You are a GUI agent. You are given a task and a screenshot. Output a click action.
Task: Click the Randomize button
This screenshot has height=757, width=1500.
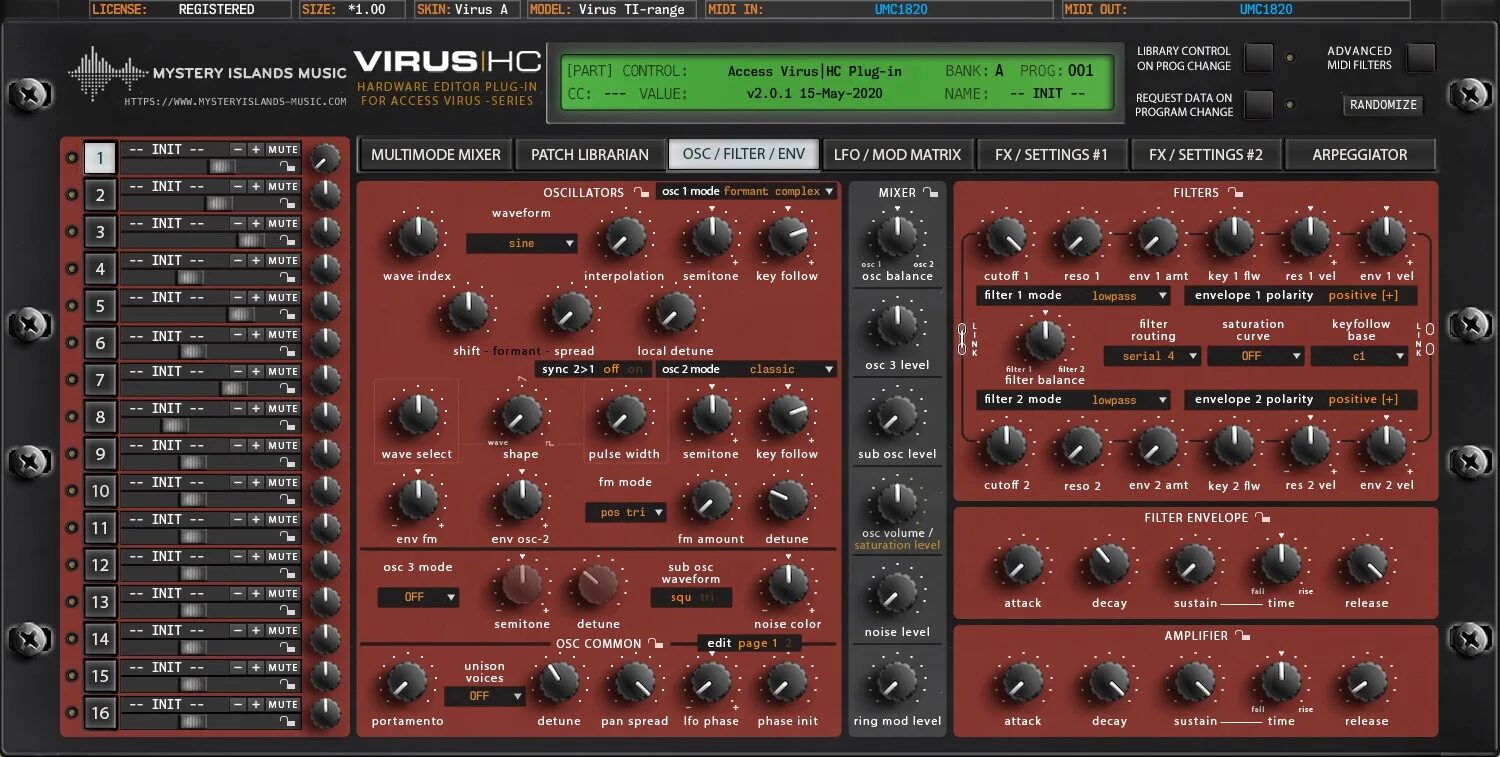[x=1383, y=105]
